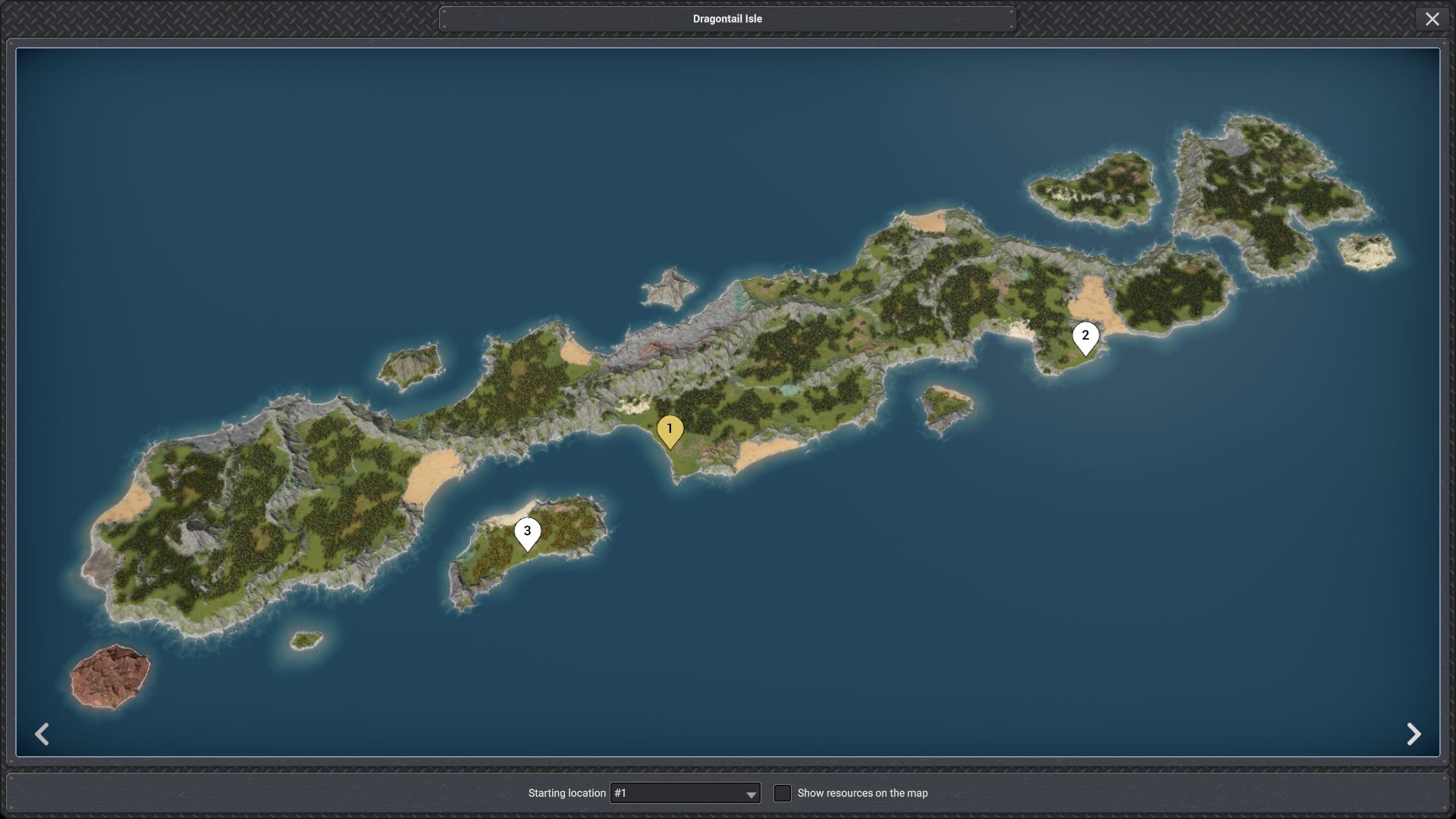Select starting location marker 2
Viewport: 1456px width, 819px height.
click(1085, 337)
